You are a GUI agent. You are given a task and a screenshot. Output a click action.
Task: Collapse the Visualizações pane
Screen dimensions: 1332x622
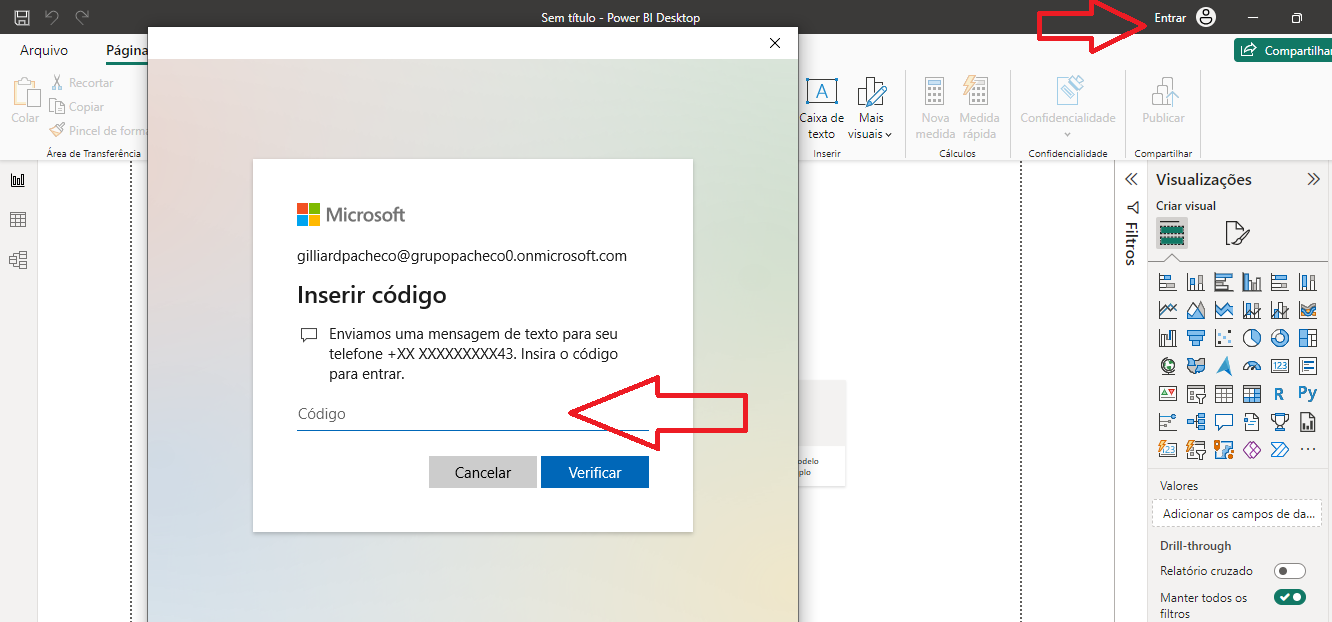(x=1314, y=180)
